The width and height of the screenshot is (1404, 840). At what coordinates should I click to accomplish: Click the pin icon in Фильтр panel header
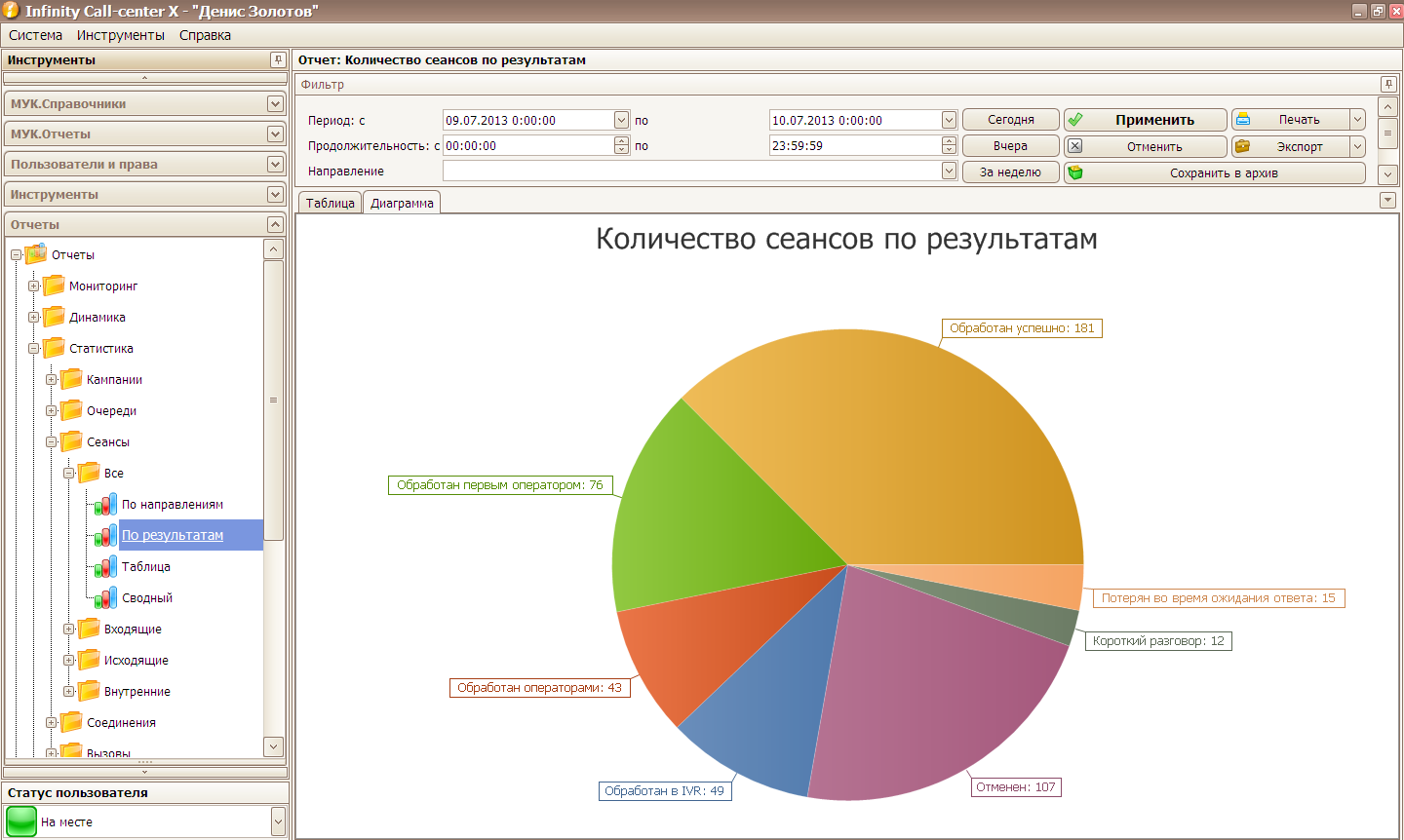tap(1388, 85)
